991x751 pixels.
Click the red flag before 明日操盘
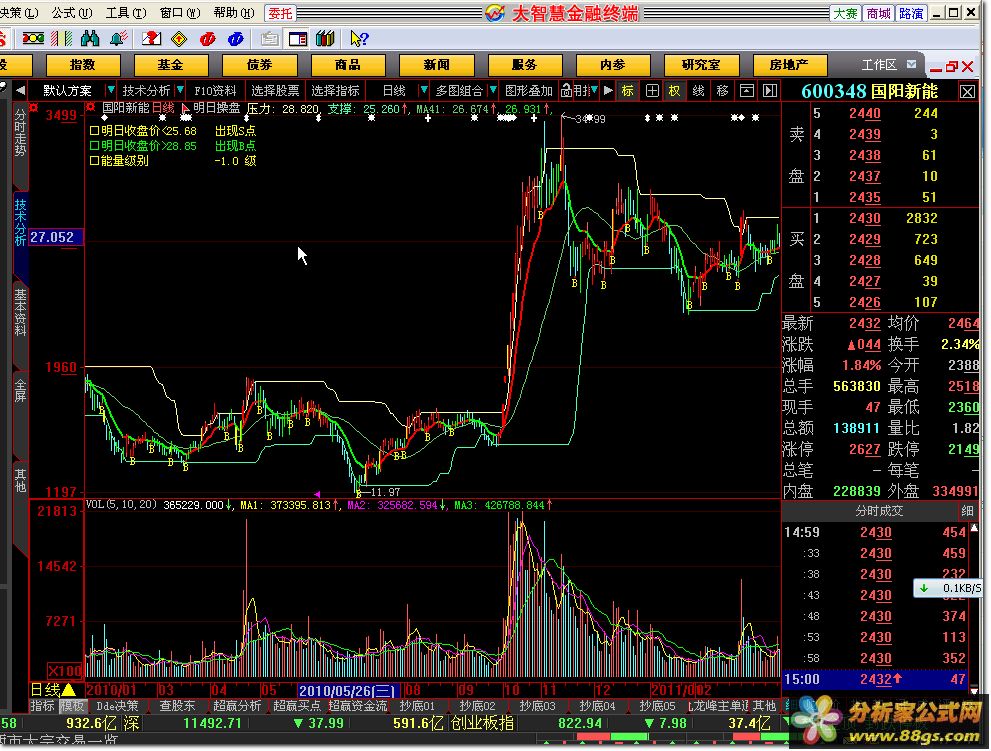point(185,108)
